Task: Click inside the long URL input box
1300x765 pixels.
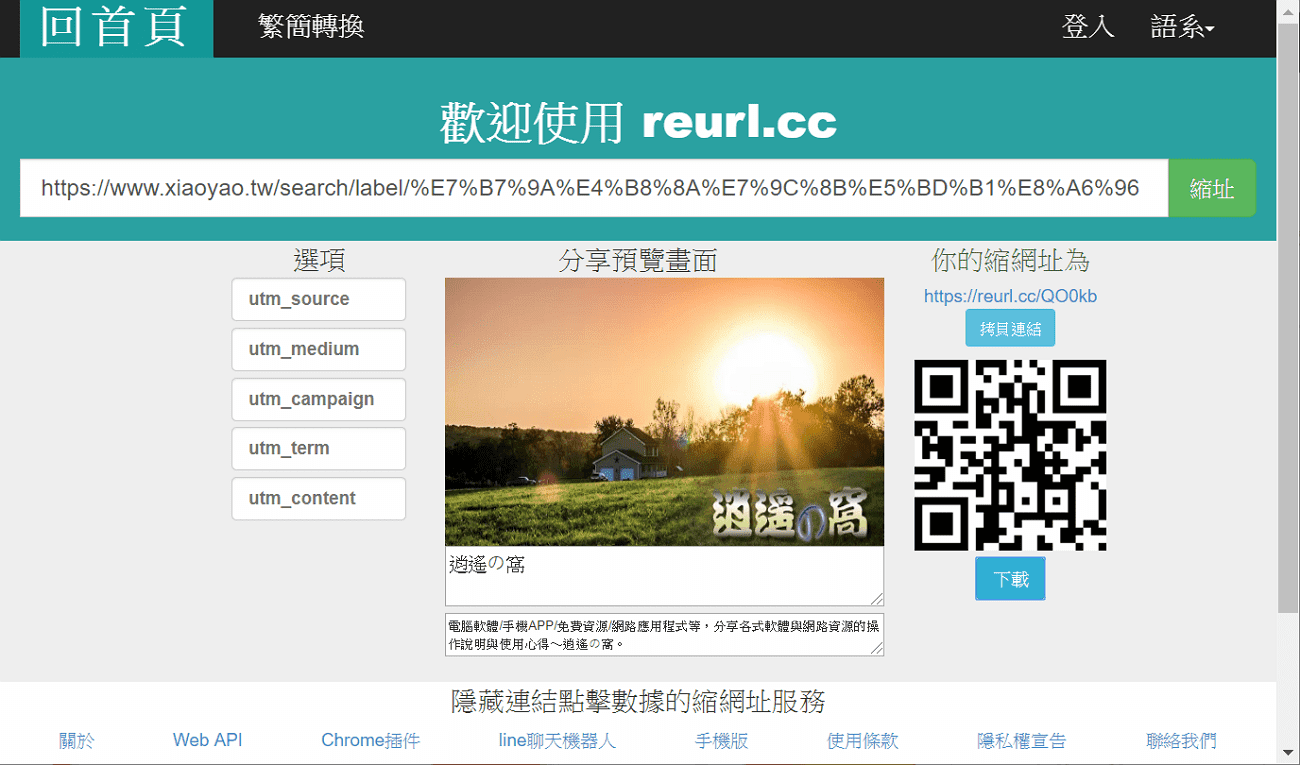Action: point(594,188)
